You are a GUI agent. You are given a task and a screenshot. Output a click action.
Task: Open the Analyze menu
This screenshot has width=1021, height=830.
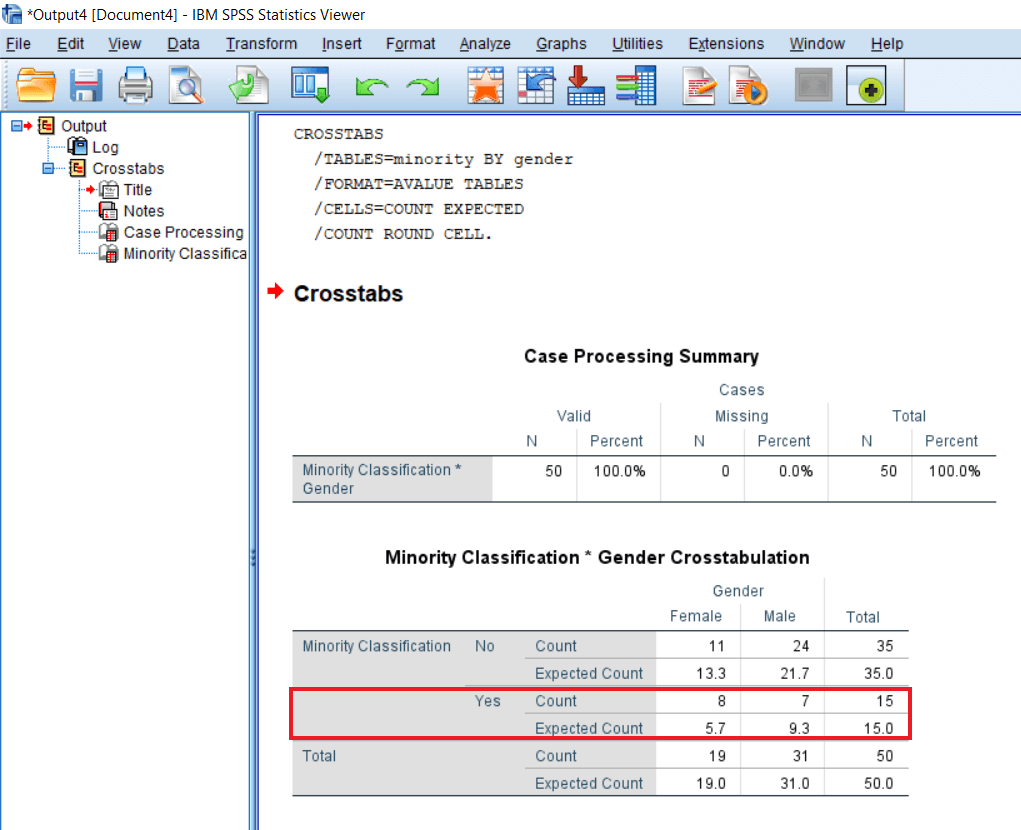click(x=485, y=44)
